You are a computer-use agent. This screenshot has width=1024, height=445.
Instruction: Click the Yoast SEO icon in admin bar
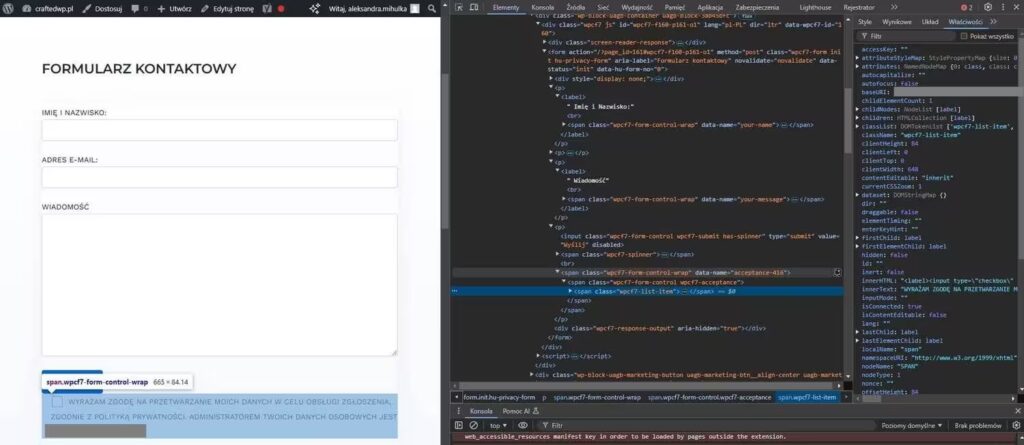point(267,8)
